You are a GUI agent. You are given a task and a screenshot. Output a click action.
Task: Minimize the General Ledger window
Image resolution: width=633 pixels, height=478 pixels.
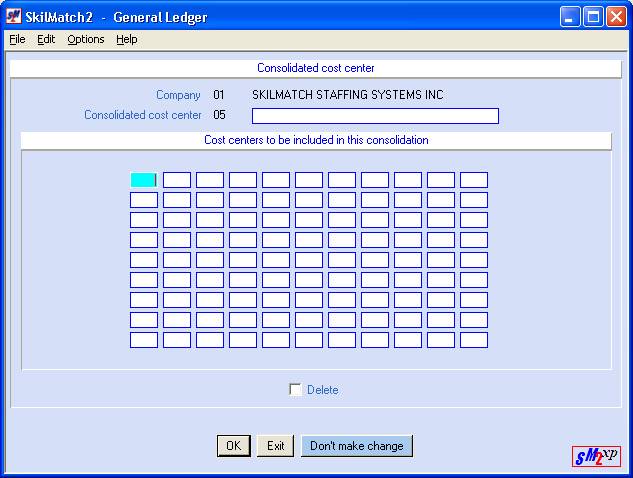[x=570, y=17]
